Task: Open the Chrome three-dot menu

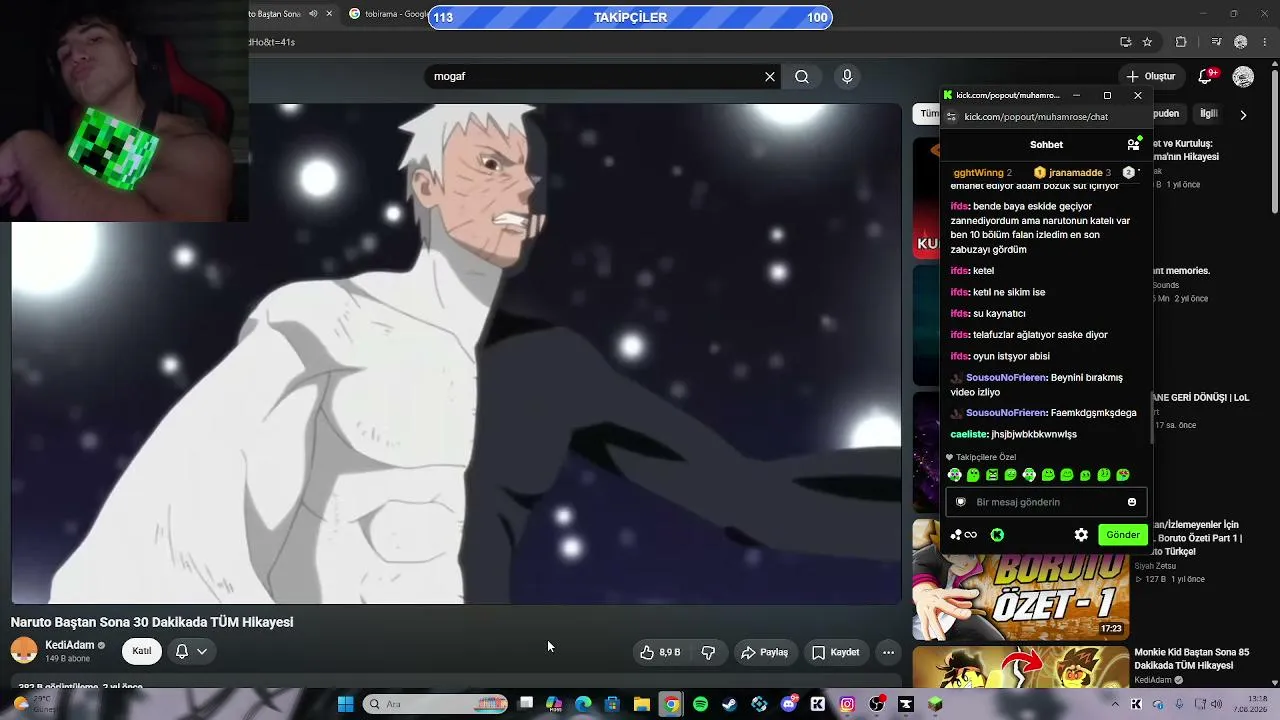Action: [1266, 42]
